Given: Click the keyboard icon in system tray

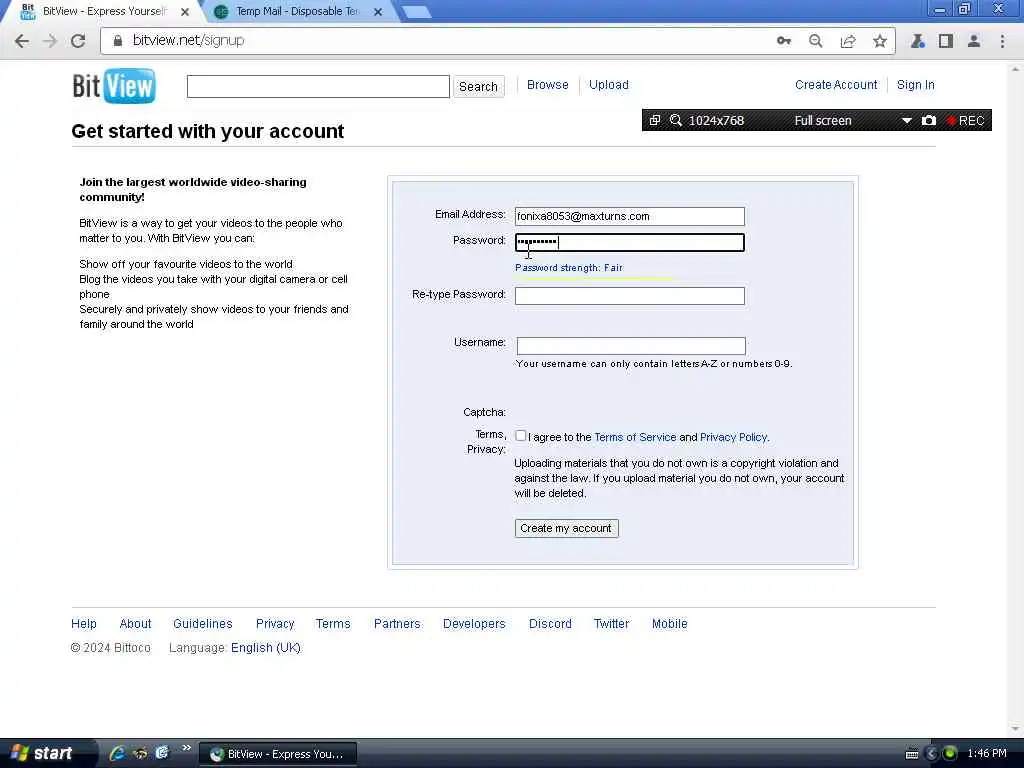Looking at the screenshot, I should tap(912, 754).
